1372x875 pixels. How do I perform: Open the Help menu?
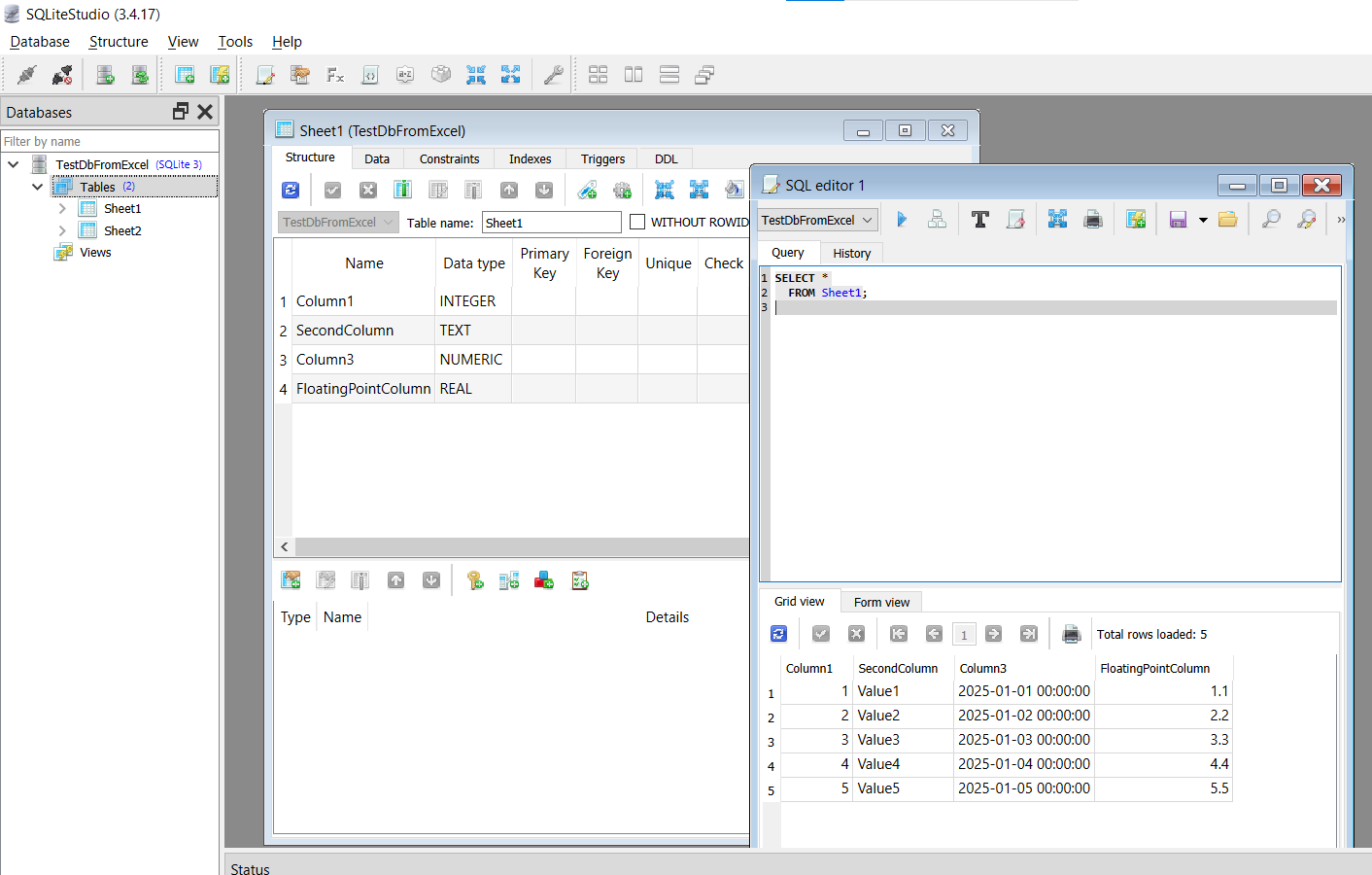(x=287, y=42)
